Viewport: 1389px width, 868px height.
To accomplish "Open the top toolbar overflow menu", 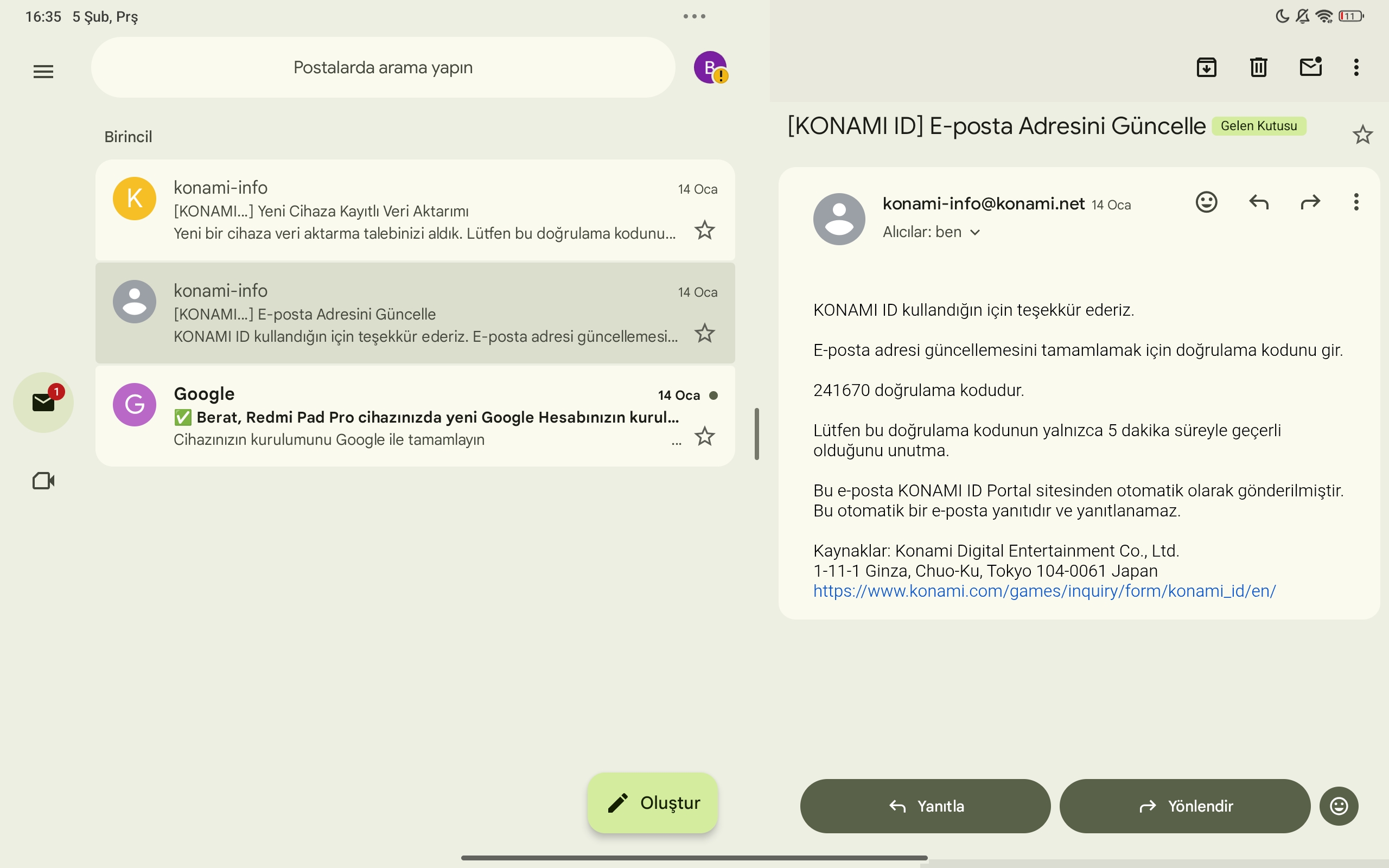I will click(1356, 67).
